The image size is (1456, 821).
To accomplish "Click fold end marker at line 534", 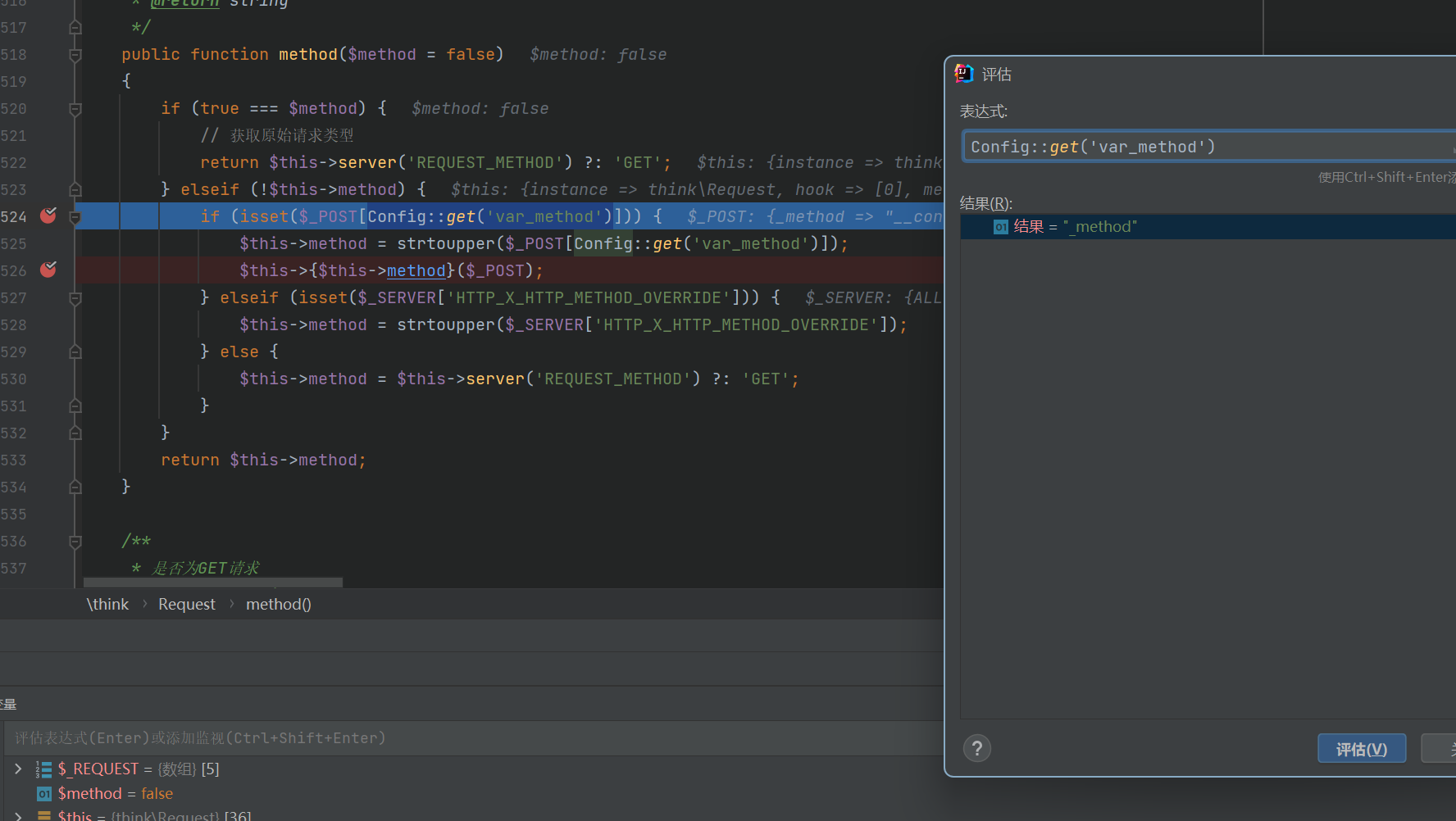I will click(75, 488).
